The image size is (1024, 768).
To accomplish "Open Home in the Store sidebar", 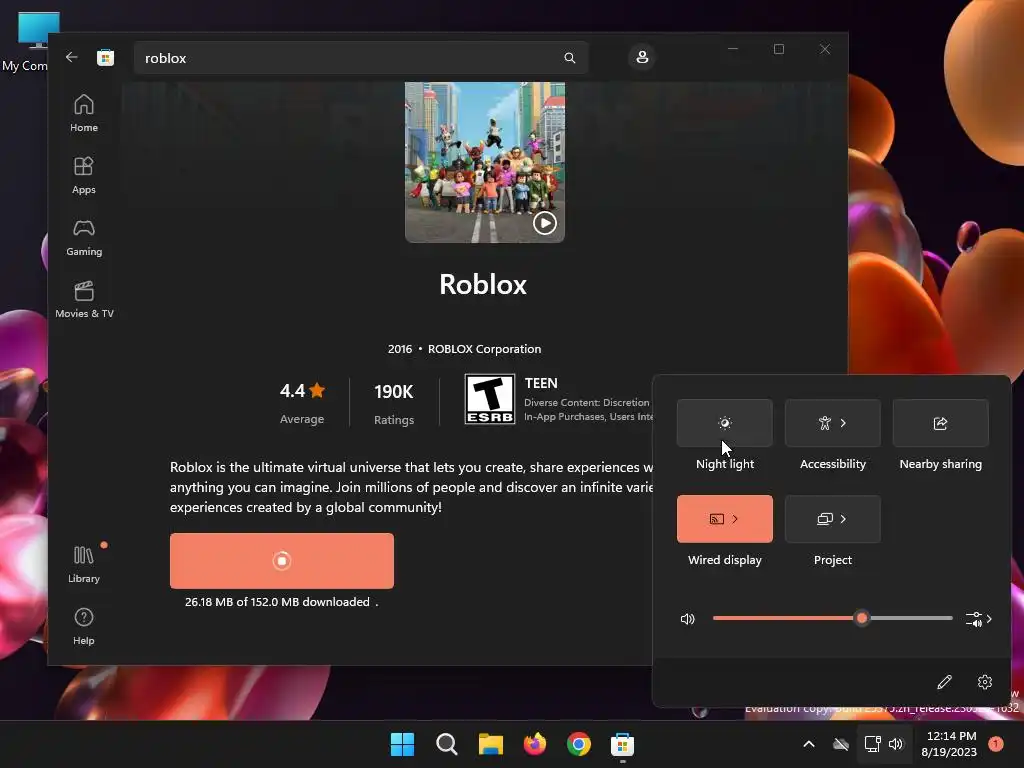I will tap(84, 114).
